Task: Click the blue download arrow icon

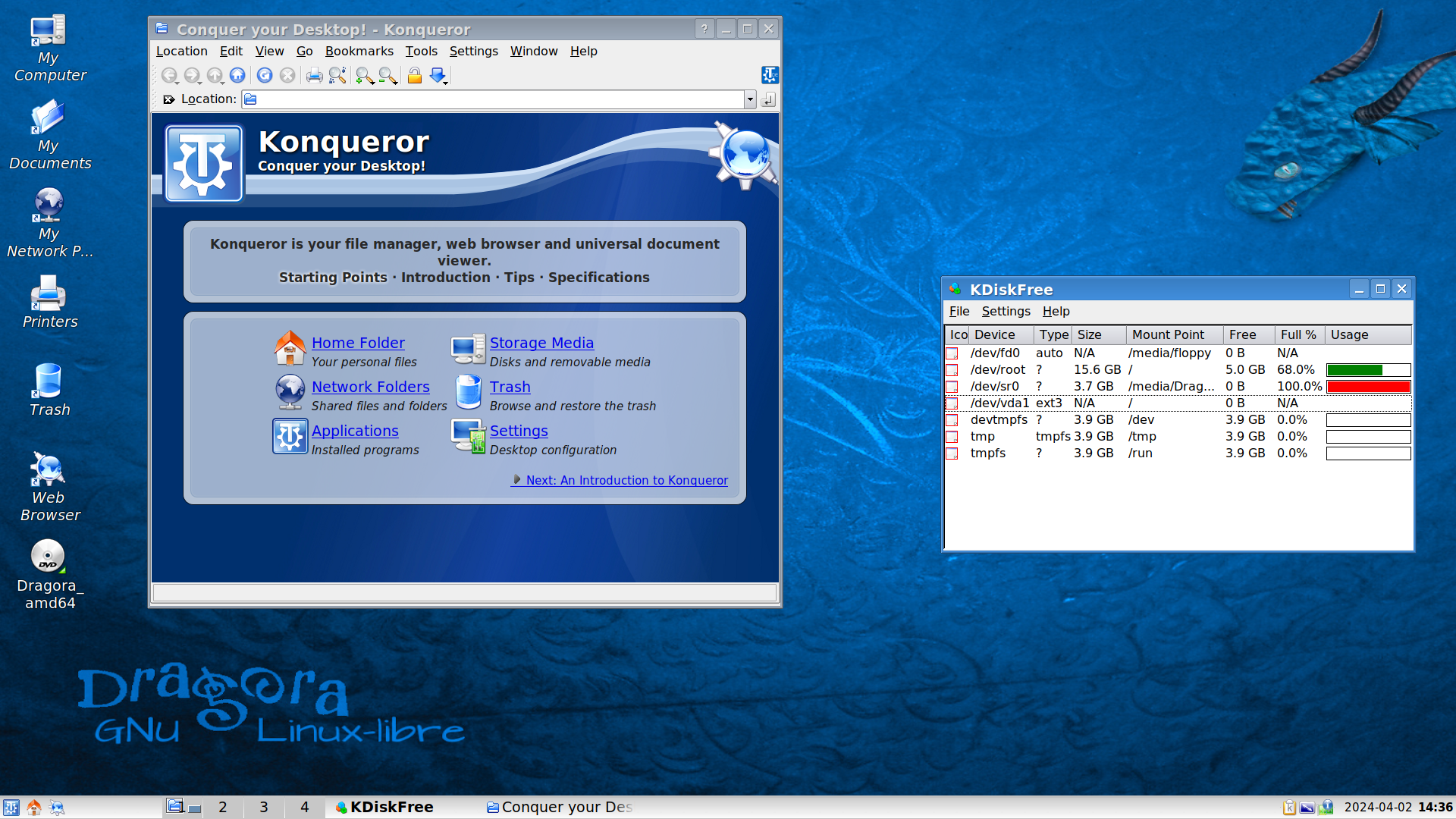Action: coord(437,74)
